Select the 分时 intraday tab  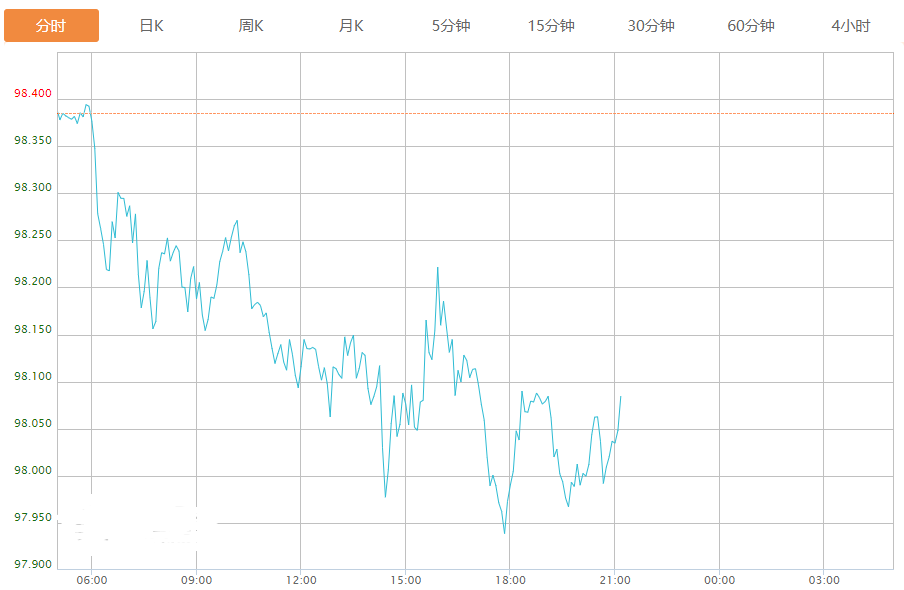(x=51, y=25)
